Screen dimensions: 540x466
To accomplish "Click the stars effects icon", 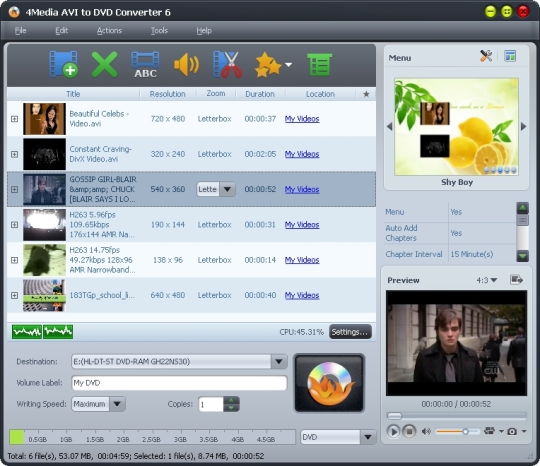I will (268, 64).
